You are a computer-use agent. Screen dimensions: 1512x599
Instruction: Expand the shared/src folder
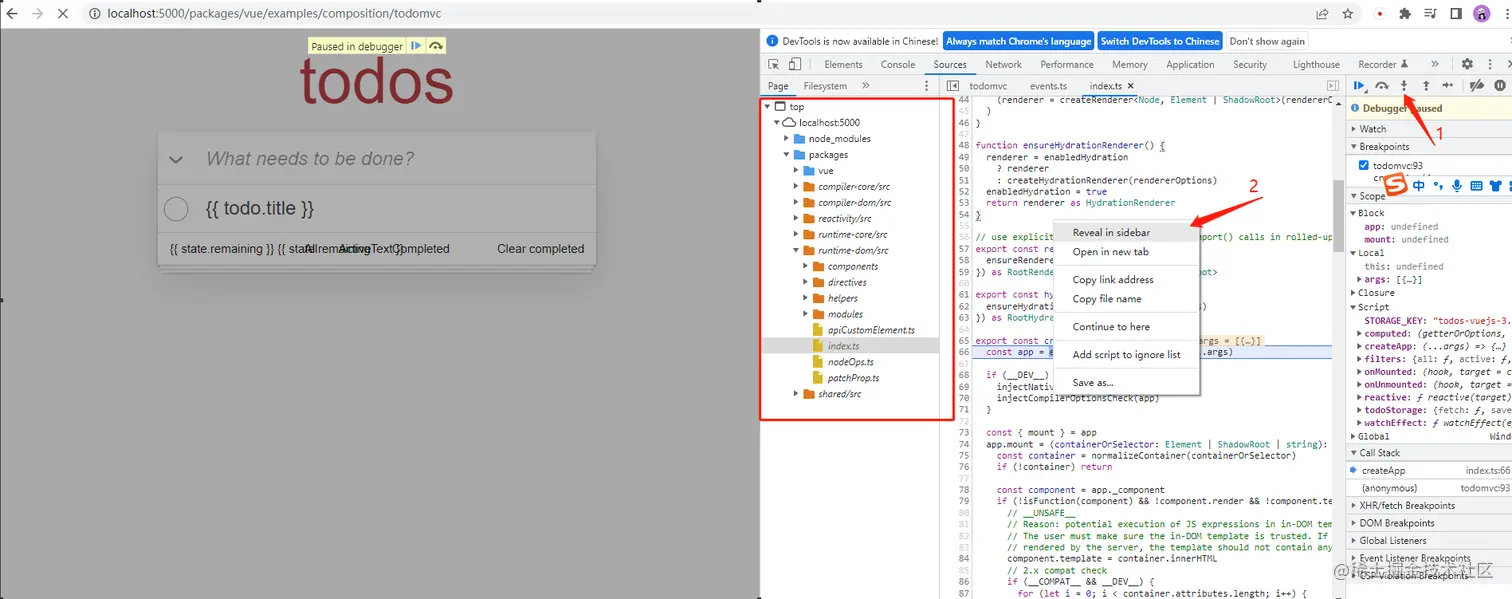pos(796,394)
